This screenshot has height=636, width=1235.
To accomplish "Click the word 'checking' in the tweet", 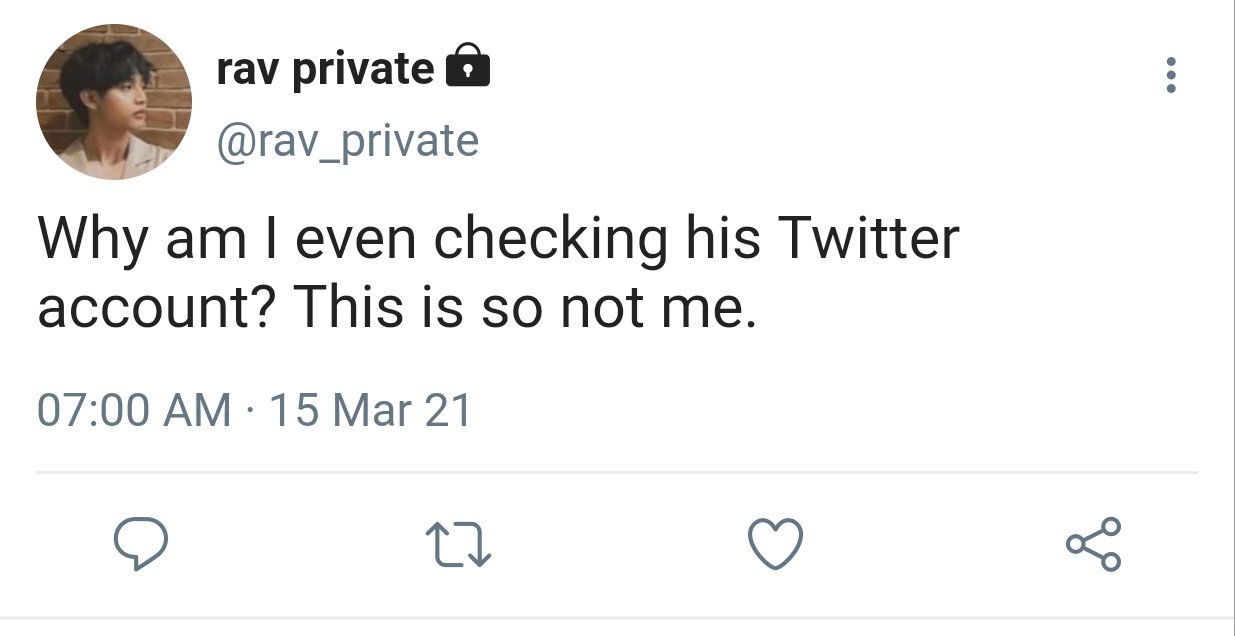I will tap(550, 242).
